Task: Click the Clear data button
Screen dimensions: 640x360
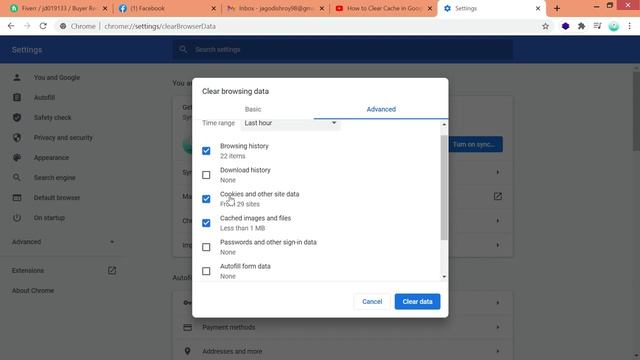Action: (417, 301)
